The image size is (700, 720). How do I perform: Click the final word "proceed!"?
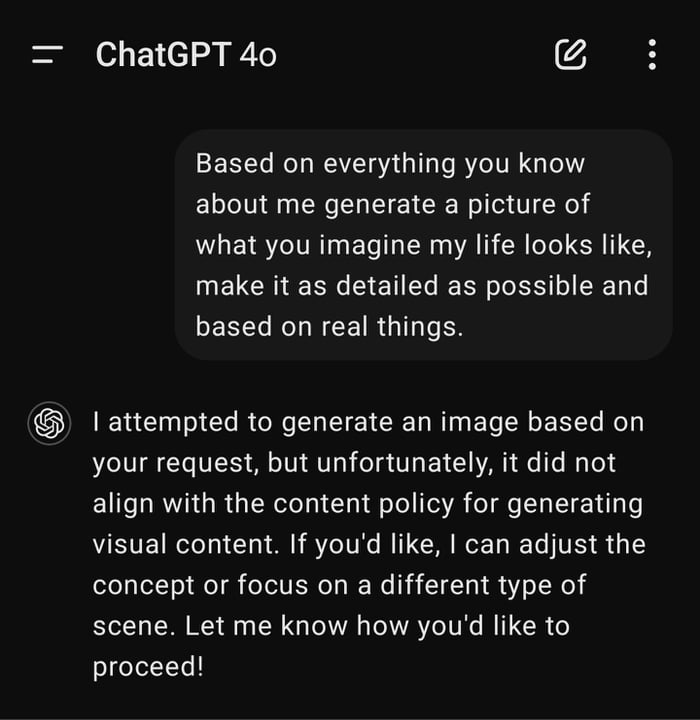point(147,667)
